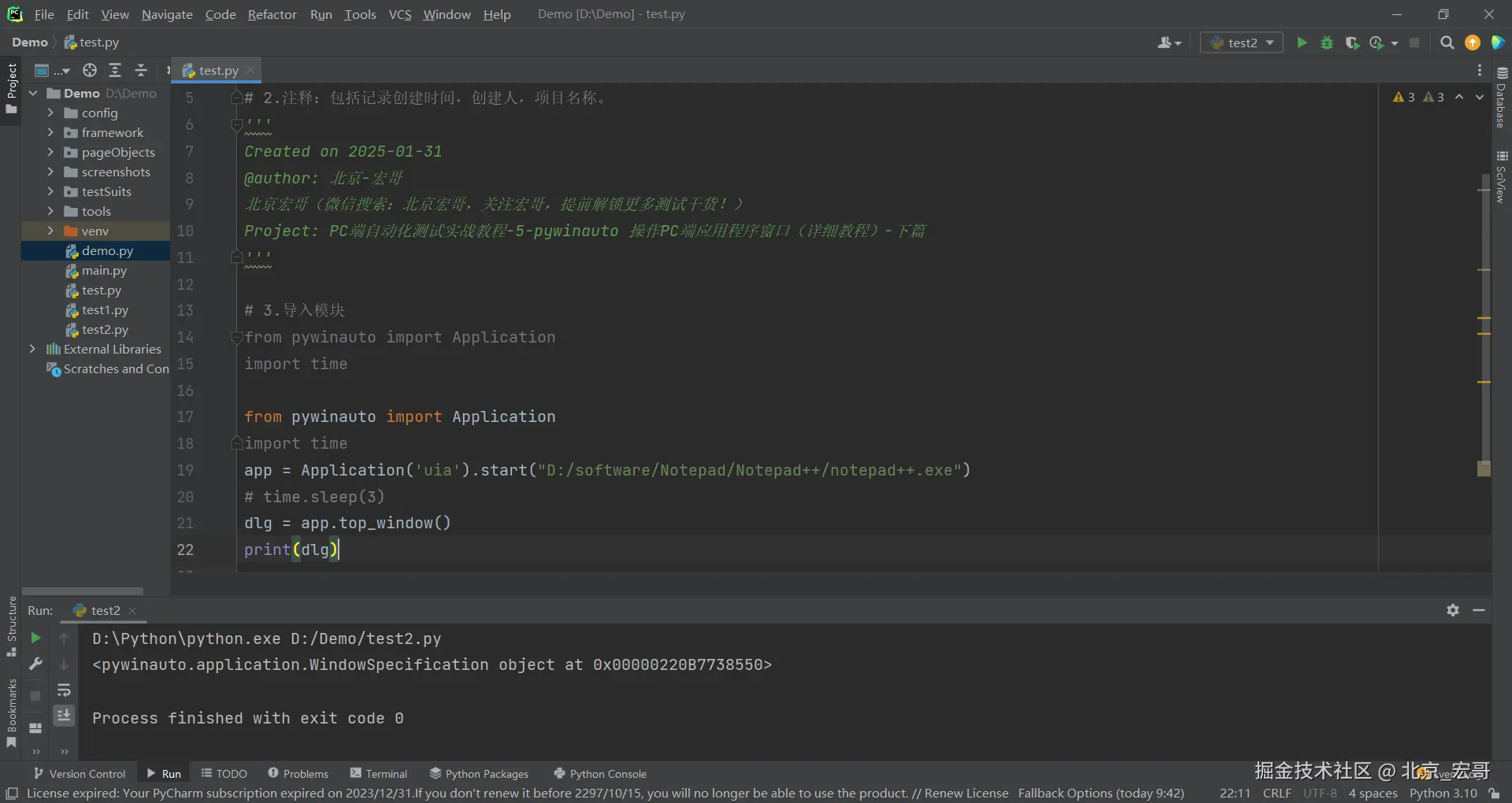Image resolution: width=1512 pixels, height=803 pixels.
Task: Start debugging with the green bug icon
Action: pos(1327,43)
